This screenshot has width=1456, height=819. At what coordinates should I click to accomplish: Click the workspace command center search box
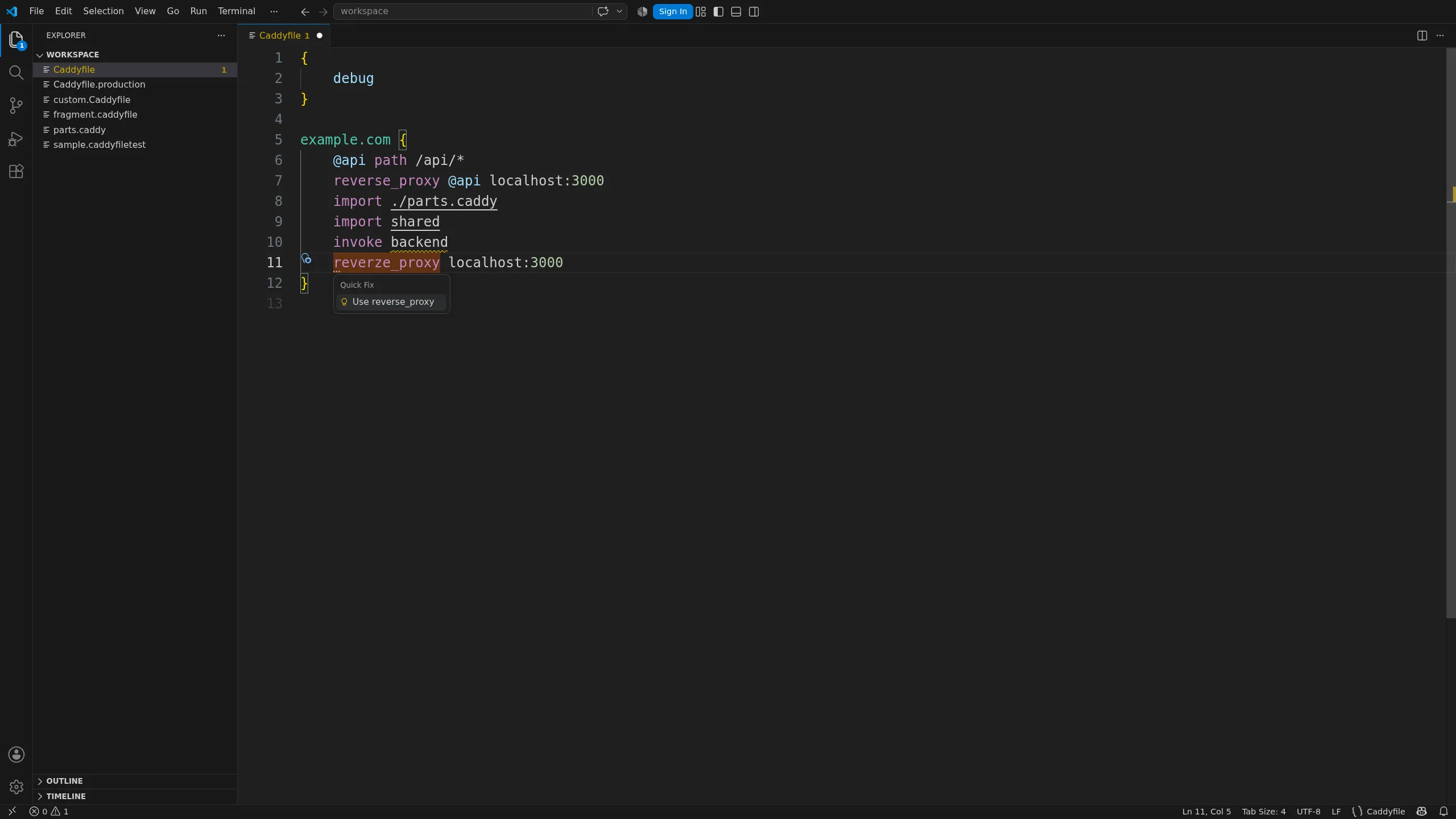462,11
